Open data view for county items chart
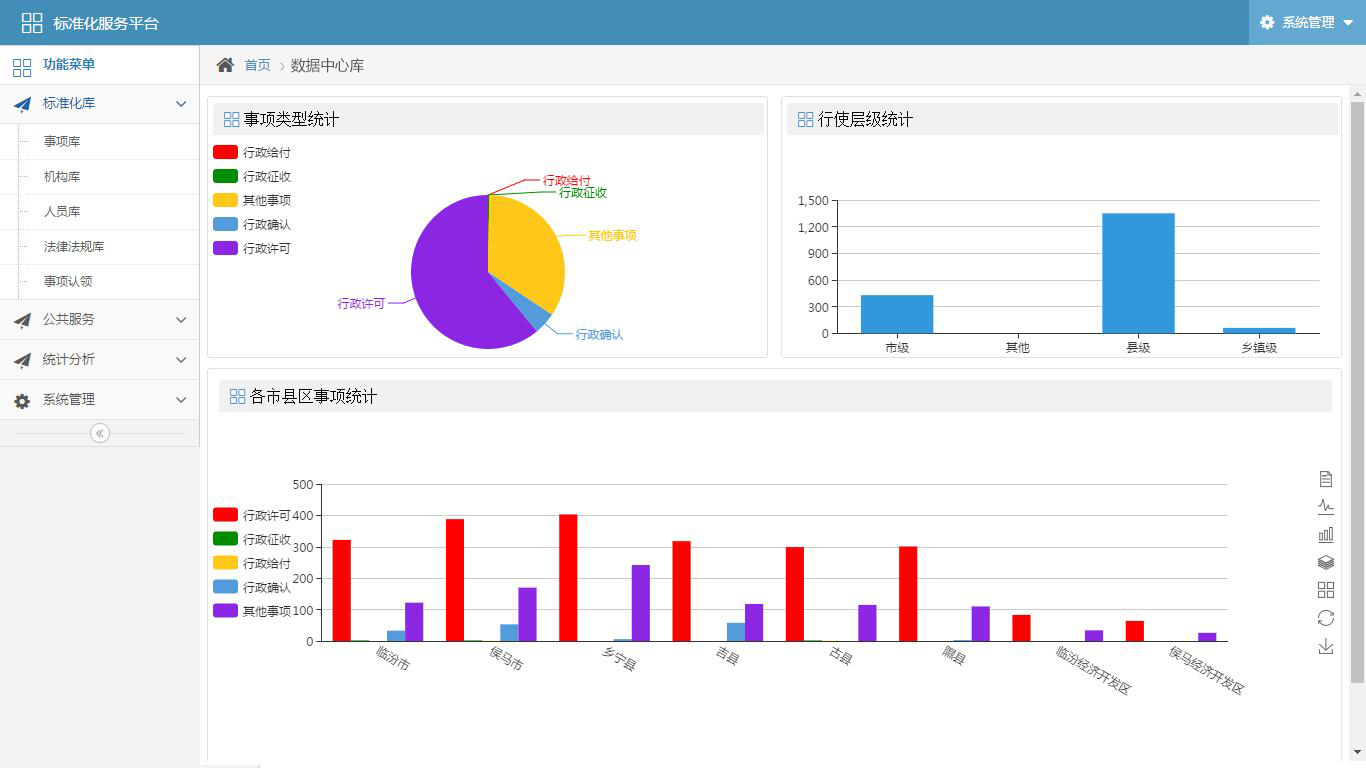Viewport: 1366px width, 768px height. point(1326,479)
